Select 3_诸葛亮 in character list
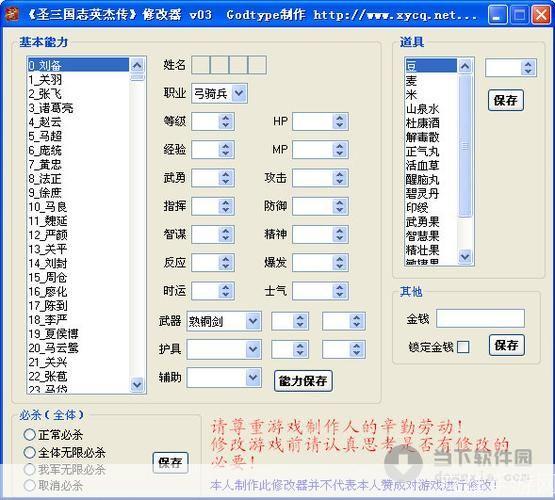This screenshot has height=500, width=555. coord(78,108)
